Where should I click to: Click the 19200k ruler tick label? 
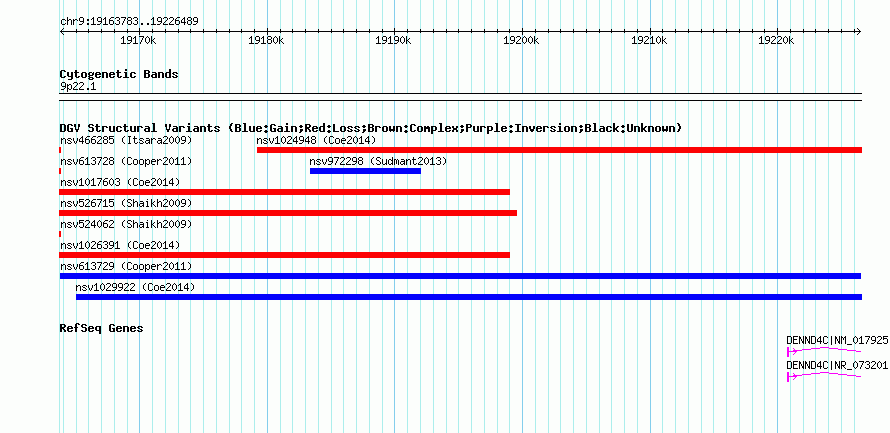click(x=521, y=41)
